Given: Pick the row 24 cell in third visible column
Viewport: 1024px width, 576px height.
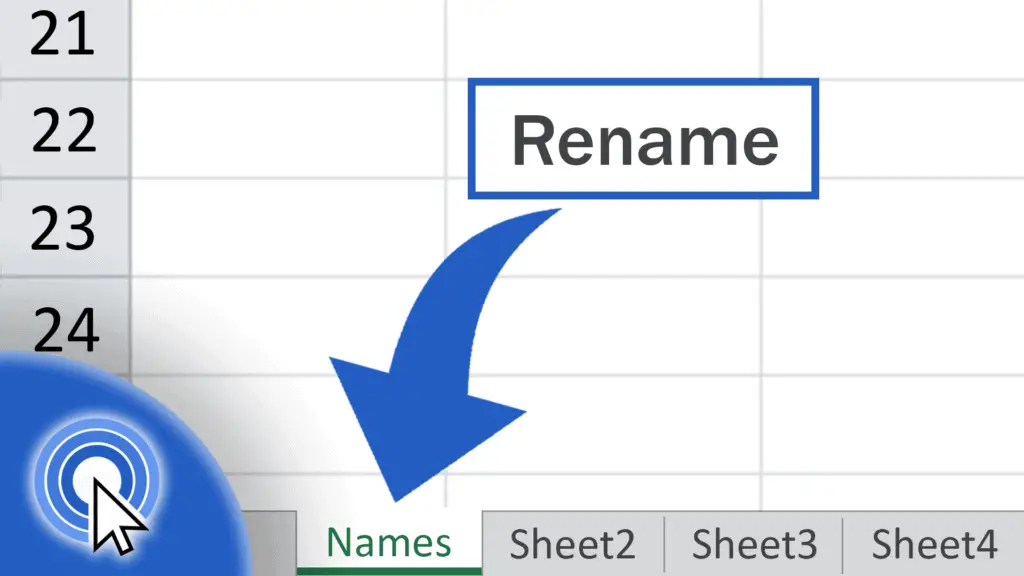Looking at the screenshot, I should click(x=892, y=326).
